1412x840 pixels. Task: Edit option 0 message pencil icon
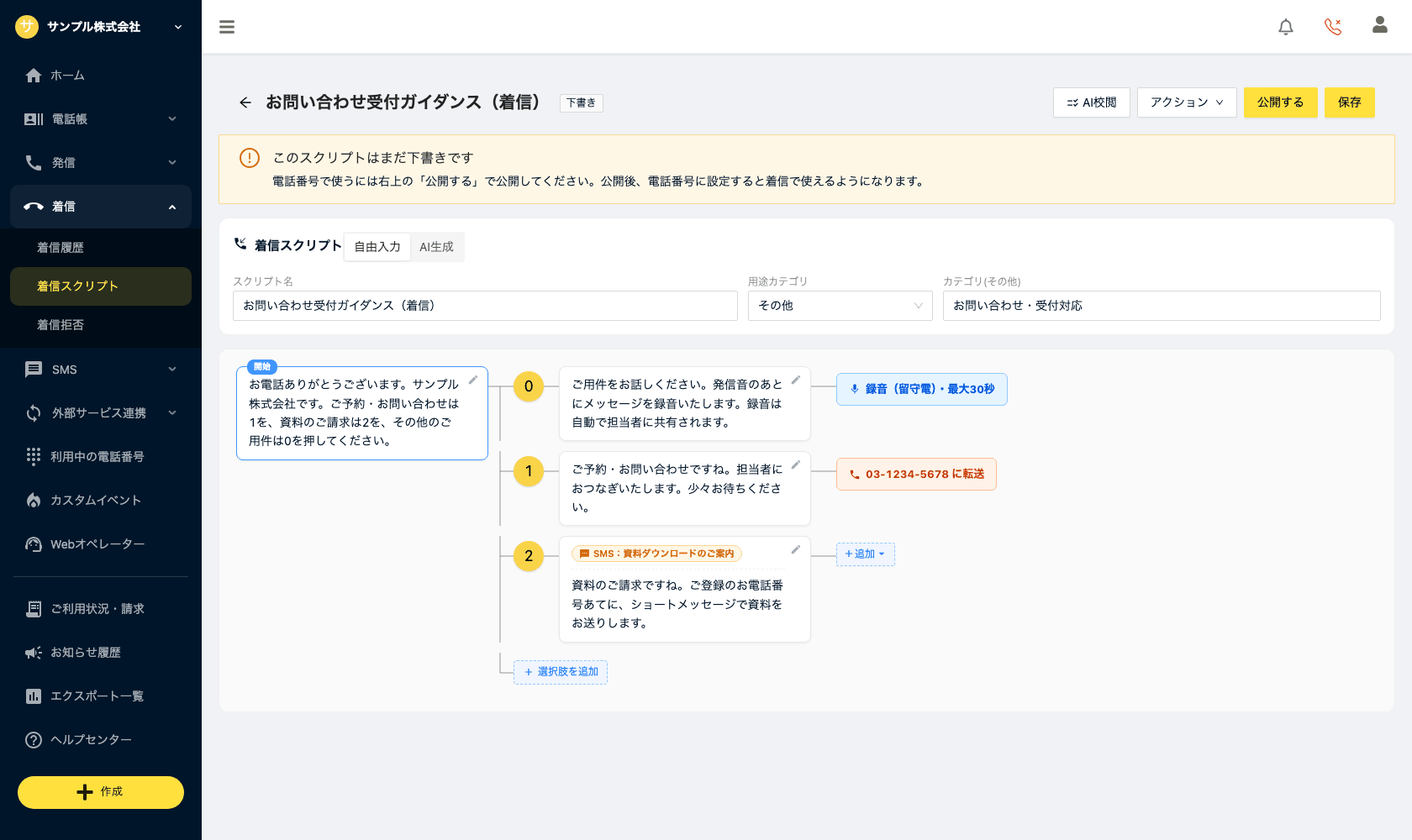pos(796,381)
